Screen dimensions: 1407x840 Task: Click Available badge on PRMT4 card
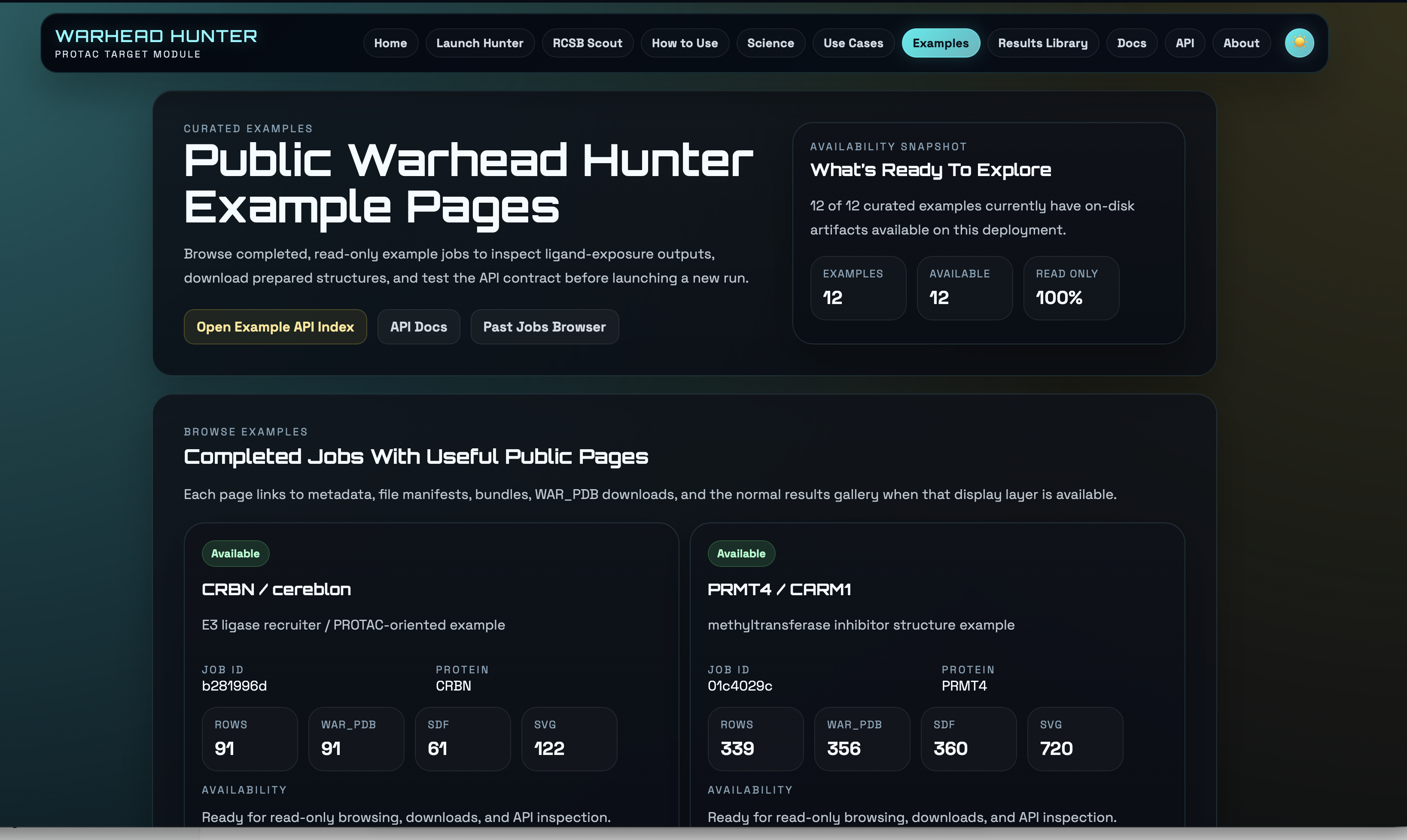(x=741, y=554)
